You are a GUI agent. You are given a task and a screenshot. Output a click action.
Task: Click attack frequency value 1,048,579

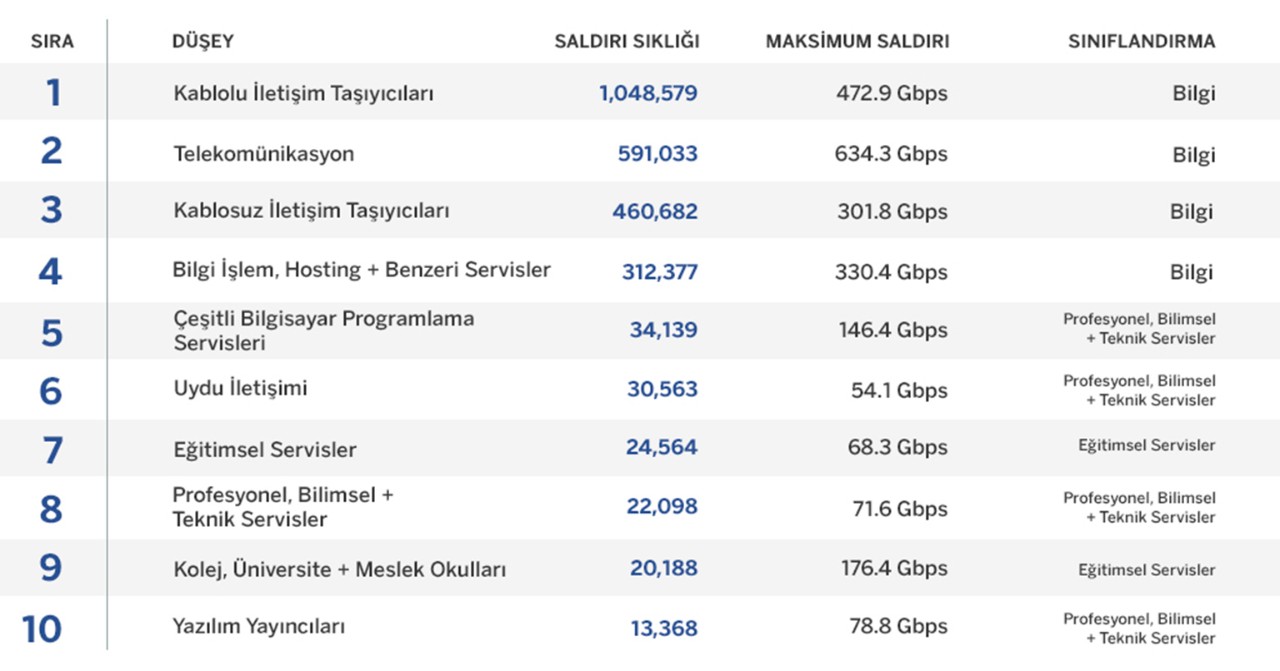648,93
